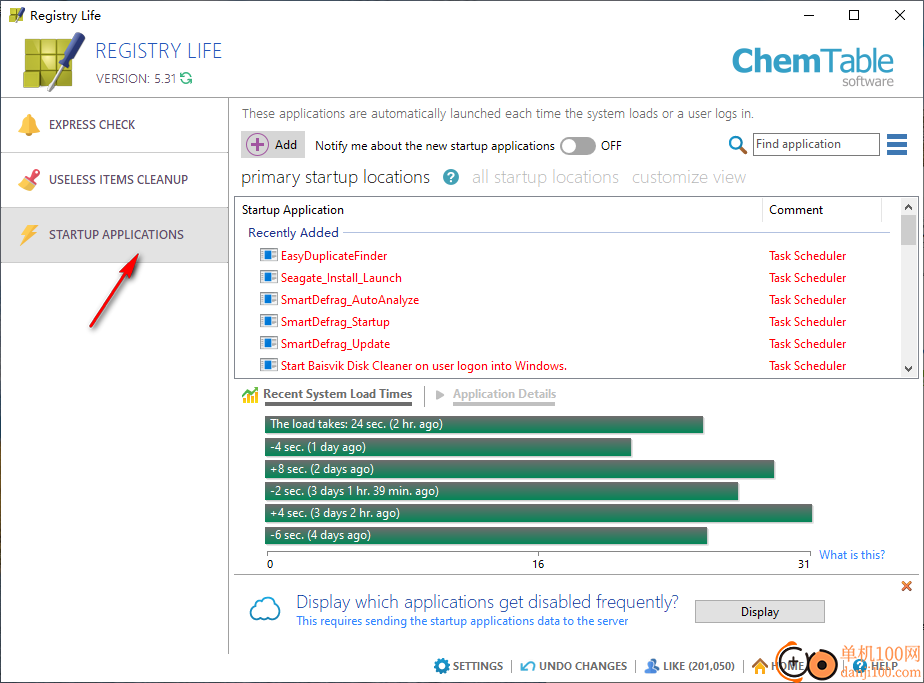The width and height of the screenshot is (924, 683).
Task: Minimize the Registry Life window
Action: pyautogui.click(x=809, y=15)
